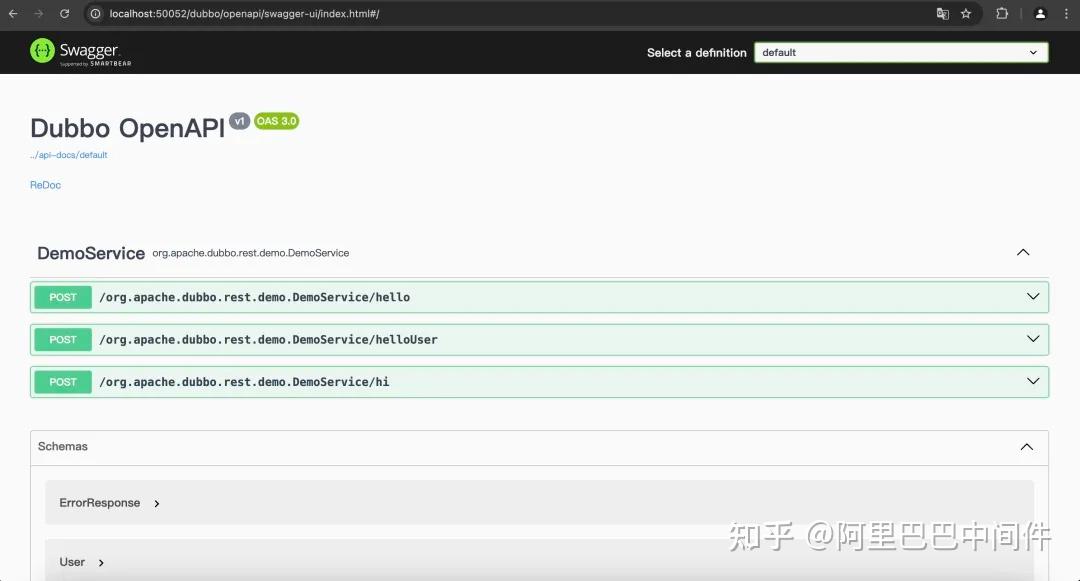The image size is (1080, 581).
Task: Collapse the Schemas section
Action: (1026, 446)
